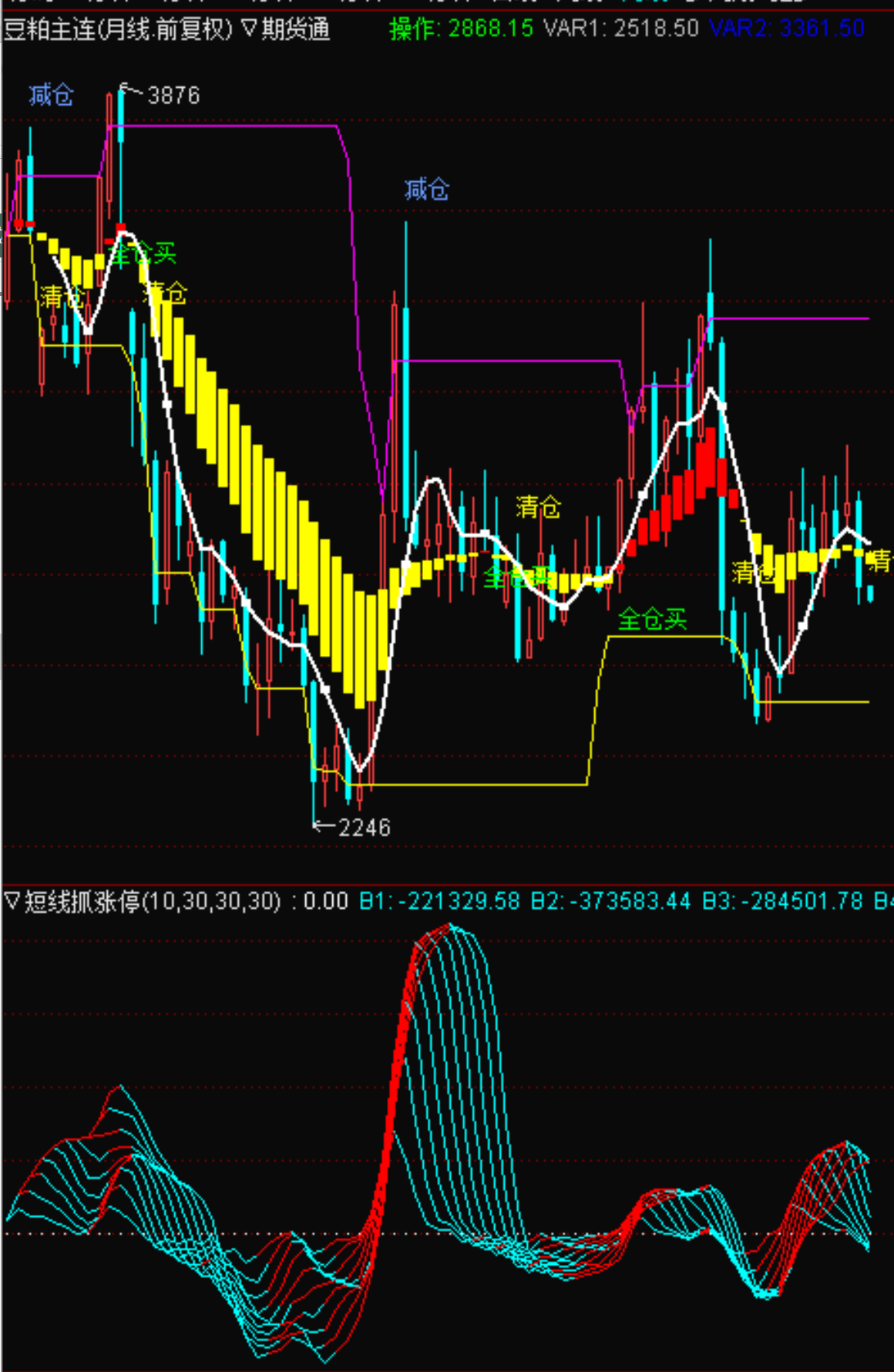Image resolution: width=894 pixels, height=1372 pixels.
Task: Click the 3876 high price label
Action: pos(173,96)
